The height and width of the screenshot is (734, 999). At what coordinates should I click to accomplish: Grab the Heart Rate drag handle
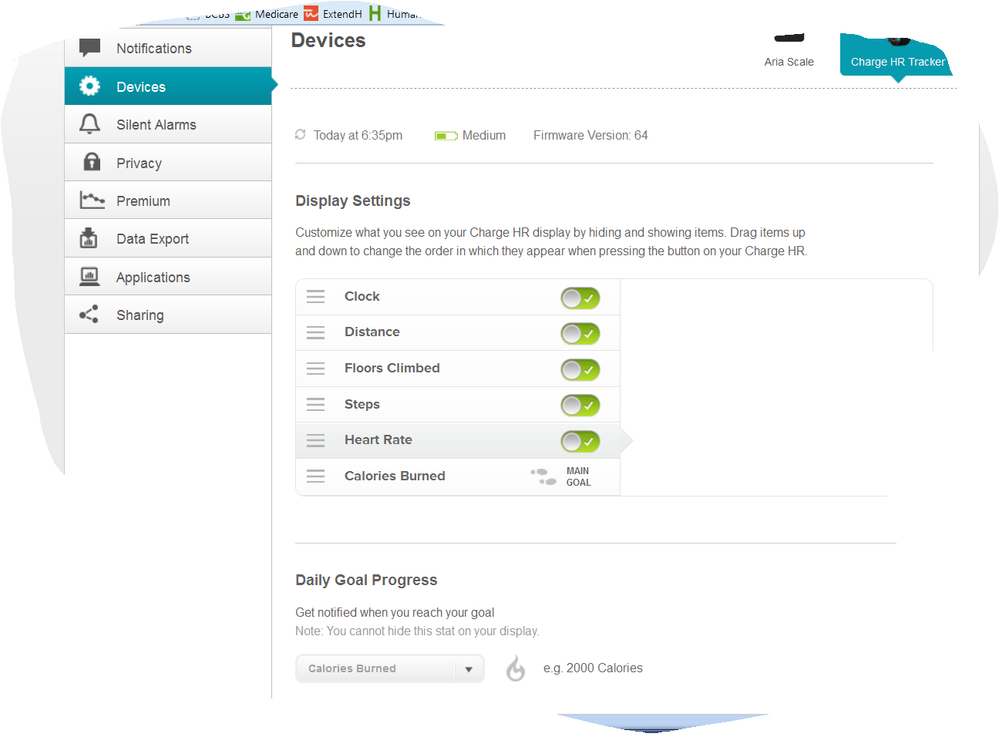tap(315, 440)
